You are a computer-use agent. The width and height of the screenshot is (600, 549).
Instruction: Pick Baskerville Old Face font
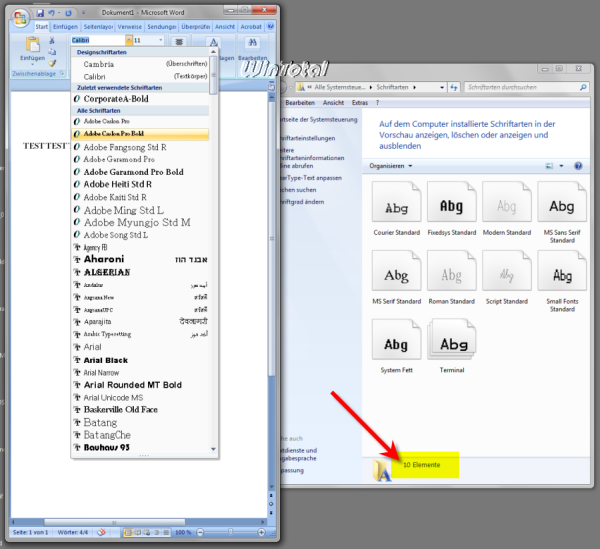tap(140, 410)
